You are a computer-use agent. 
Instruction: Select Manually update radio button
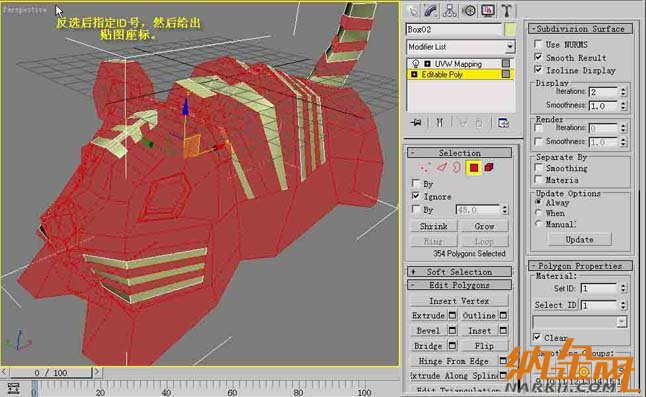coord(538,224)
